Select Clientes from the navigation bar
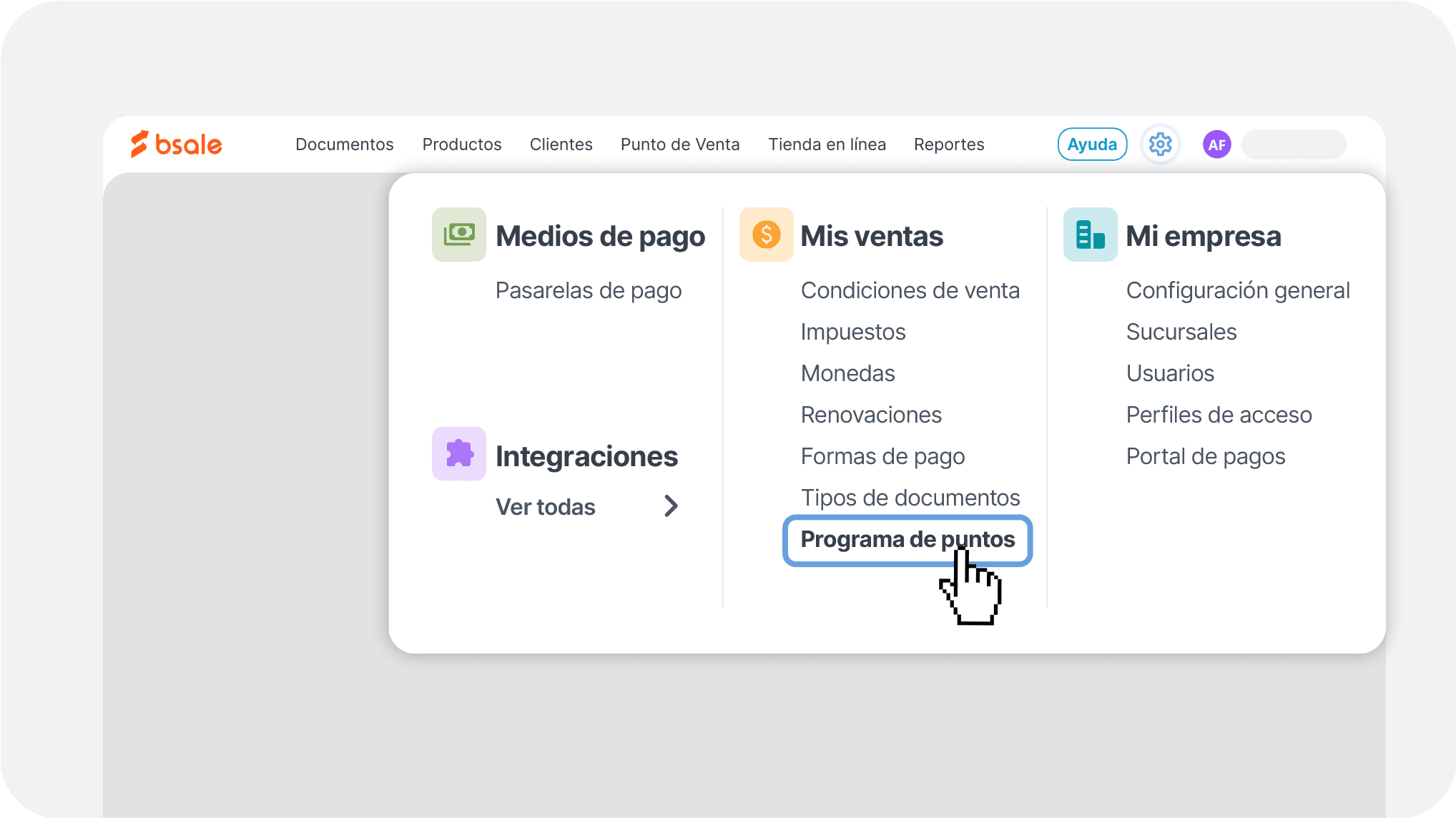Screen dimensions: 1456x818 (561, 144)
